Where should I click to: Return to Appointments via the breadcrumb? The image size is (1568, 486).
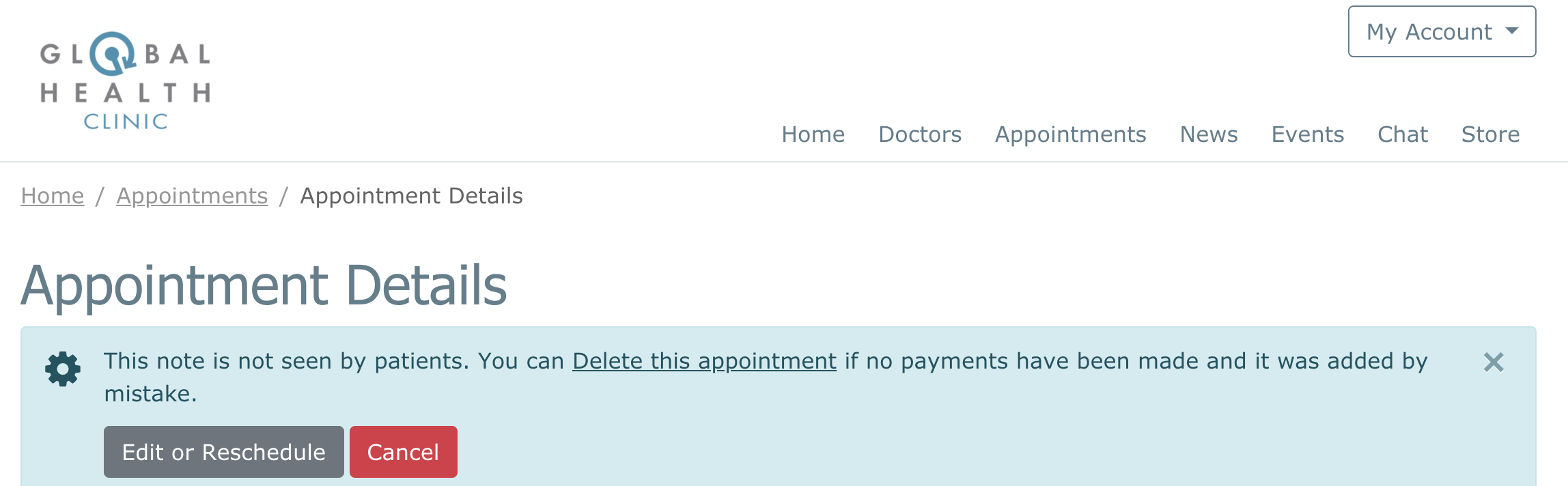(192, 196)
